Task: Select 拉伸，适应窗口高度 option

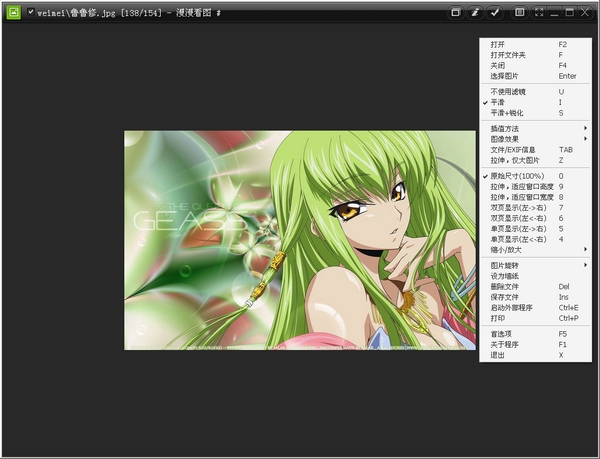Action: (x=535, y=187)
